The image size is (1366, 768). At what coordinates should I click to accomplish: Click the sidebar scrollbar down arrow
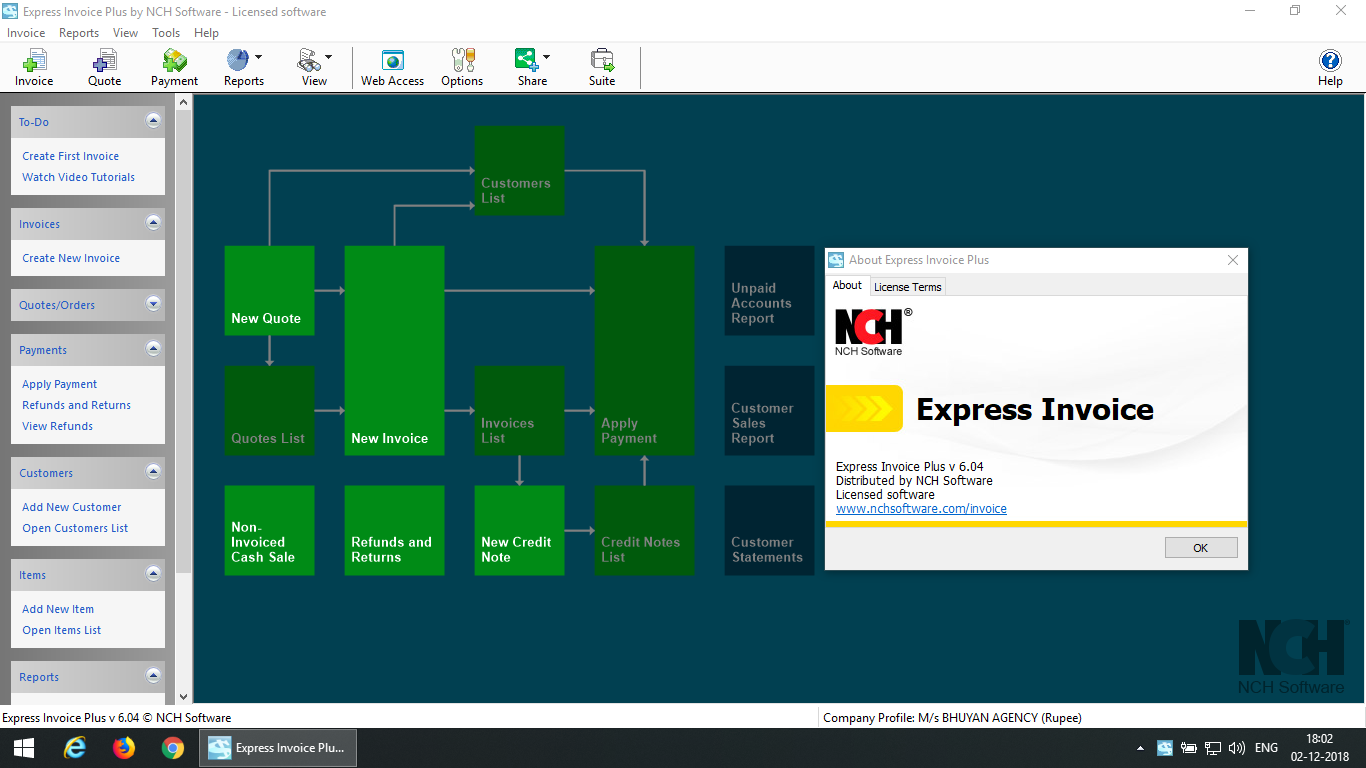click(183, 696)
